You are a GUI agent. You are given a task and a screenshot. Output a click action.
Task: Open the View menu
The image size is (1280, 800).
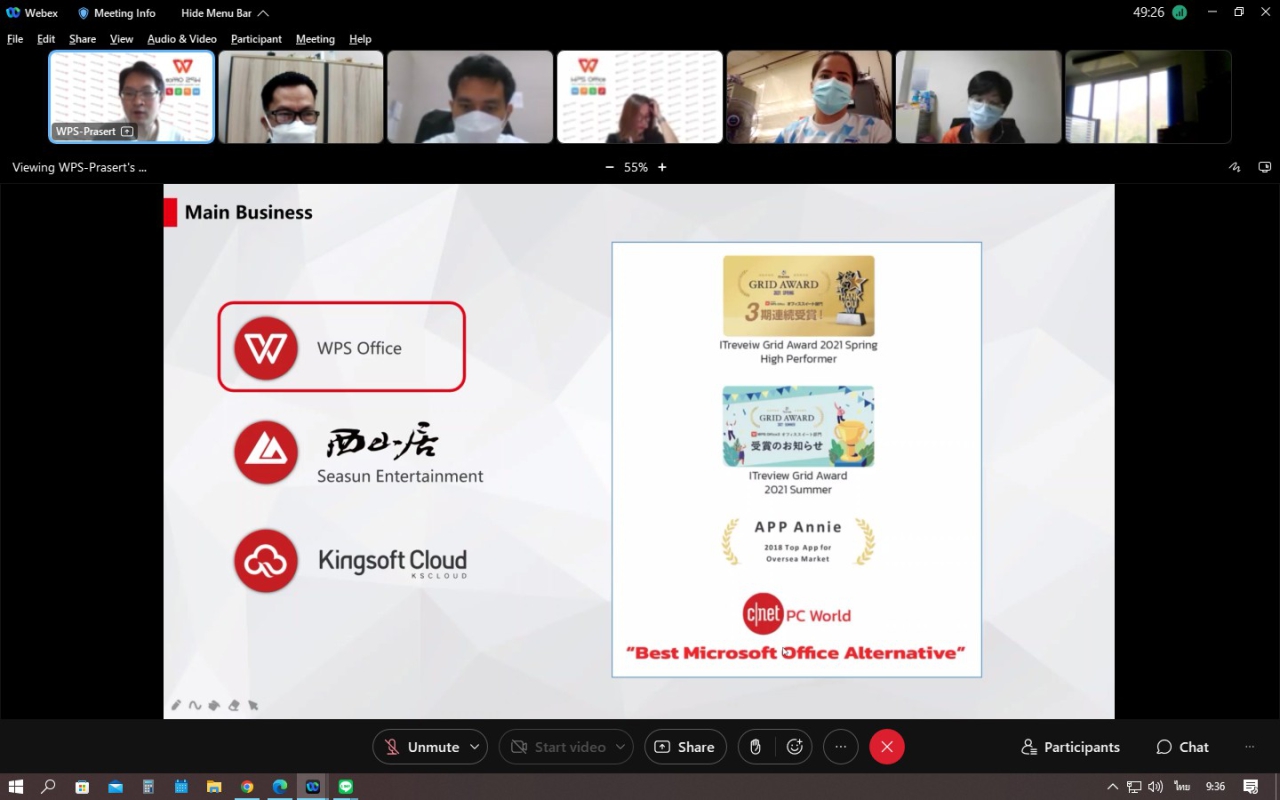[x=121, y=39]
